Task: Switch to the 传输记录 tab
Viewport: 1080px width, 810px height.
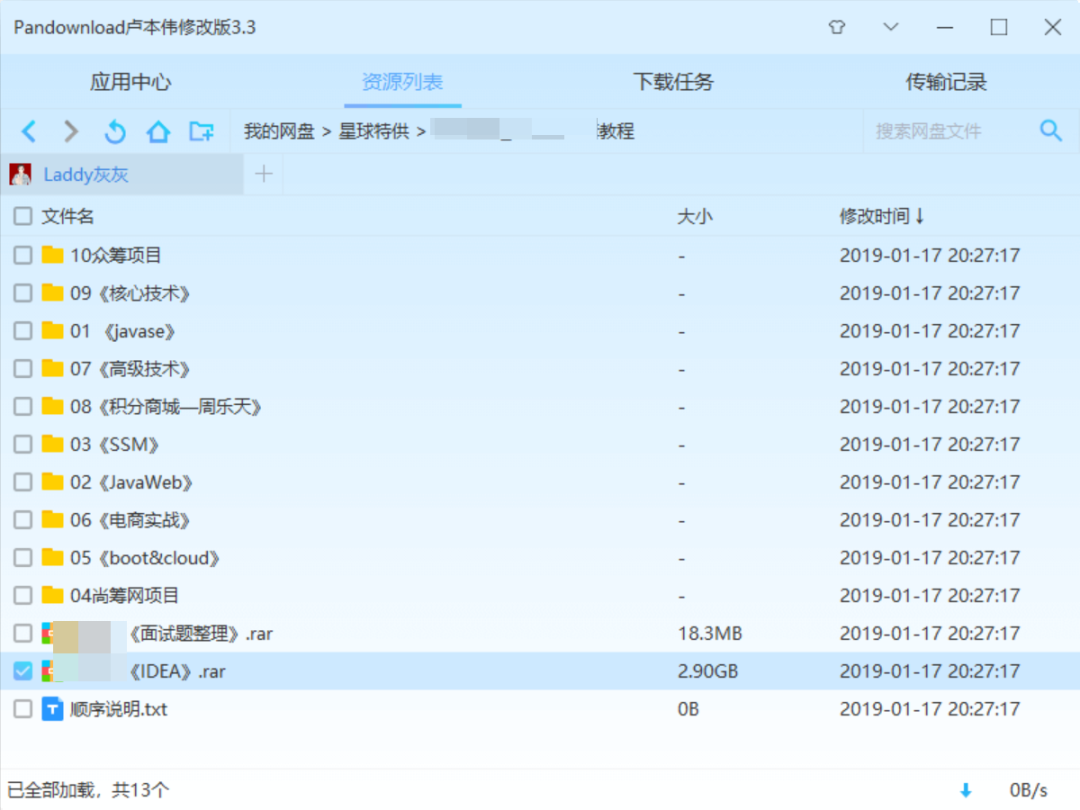Action: pos(946,82)
